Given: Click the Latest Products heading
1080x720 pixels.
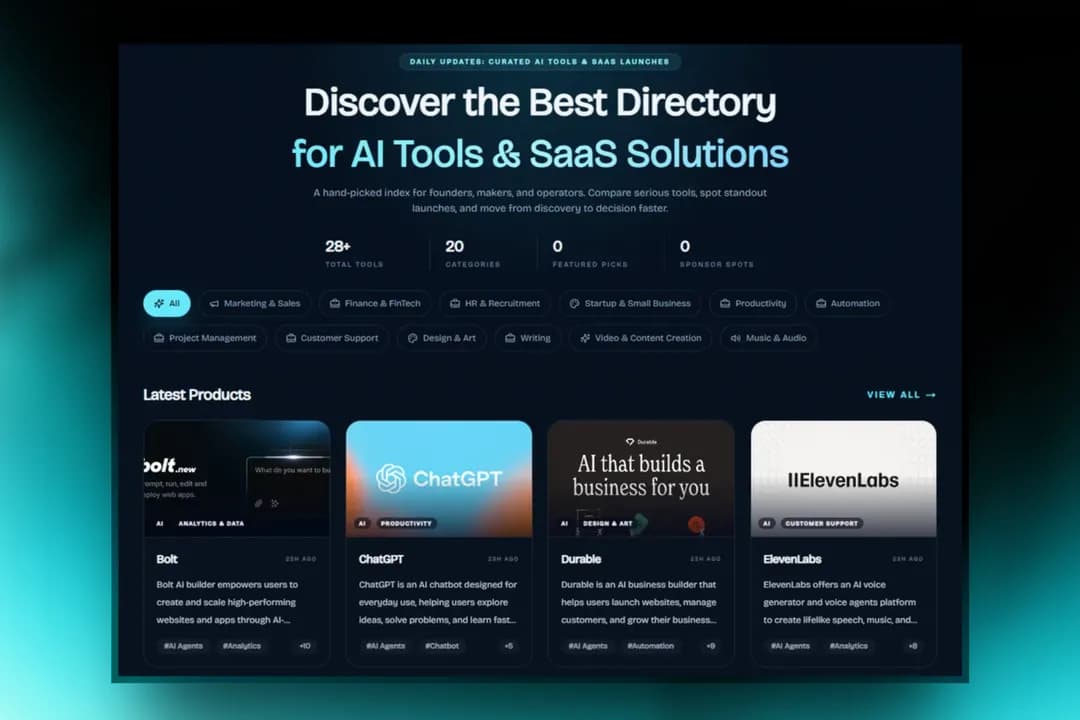Looking at the screenshot, I should coord(197,395).
